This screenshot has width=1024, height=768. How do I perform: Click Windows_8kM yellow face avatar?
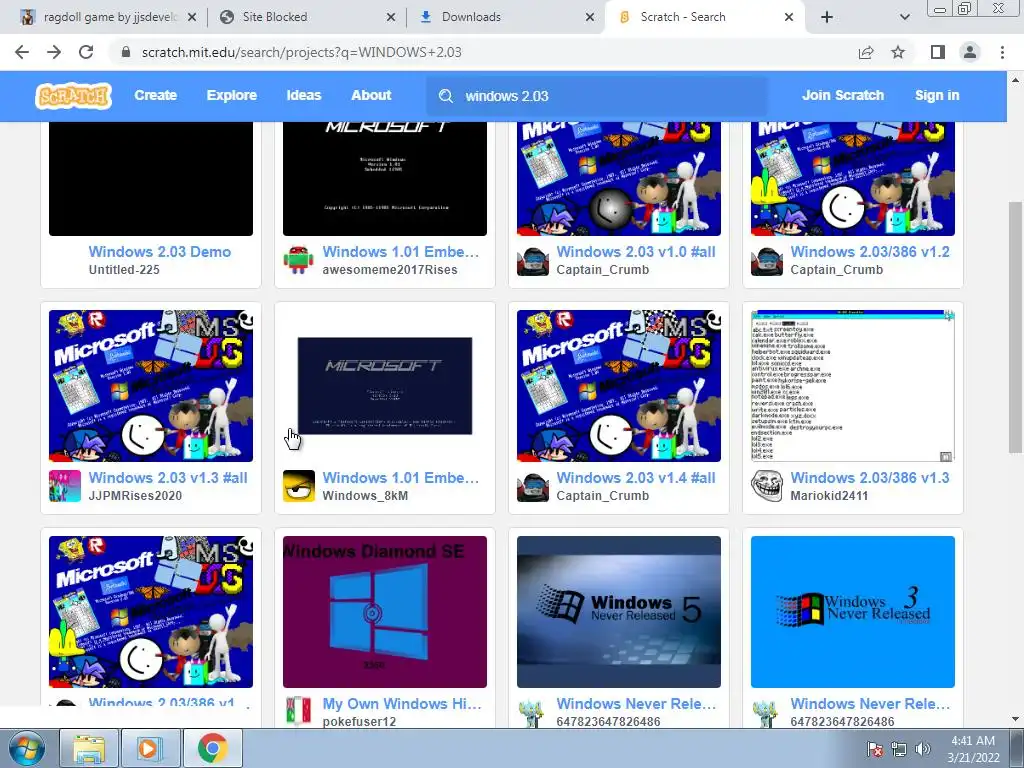pos(298,486)
